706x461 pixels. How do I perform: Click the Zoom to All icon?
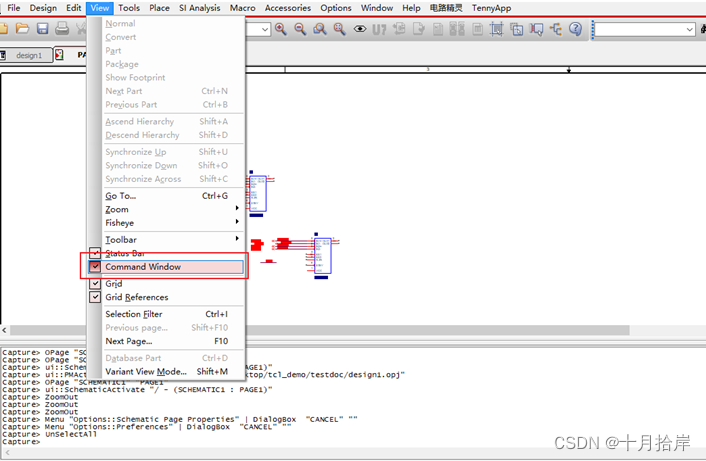(339, 29)
